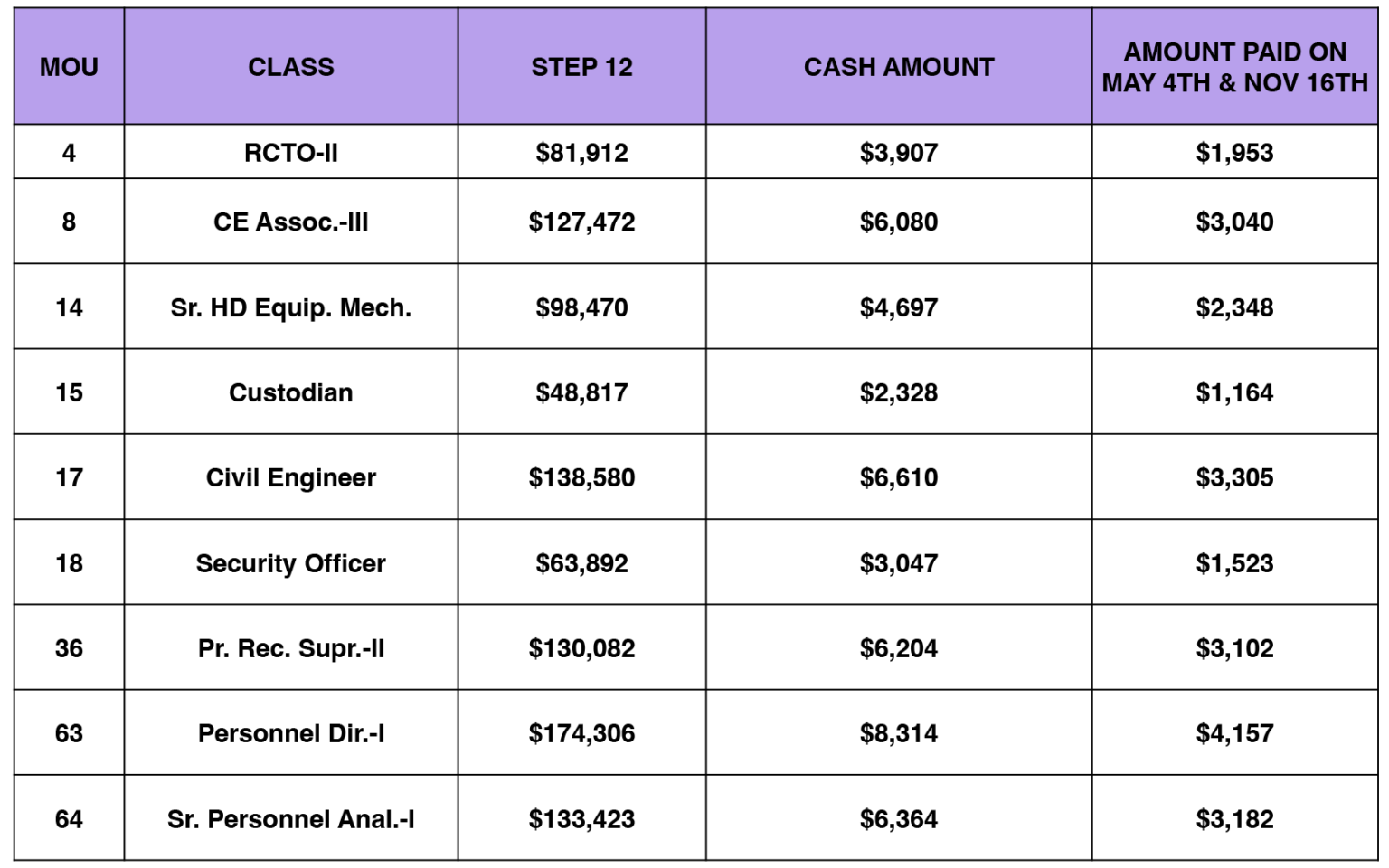Viewport: 1389px width, 868px height.
Task: Click the CE Assoc.-III class cell
Action: [290, 222]
